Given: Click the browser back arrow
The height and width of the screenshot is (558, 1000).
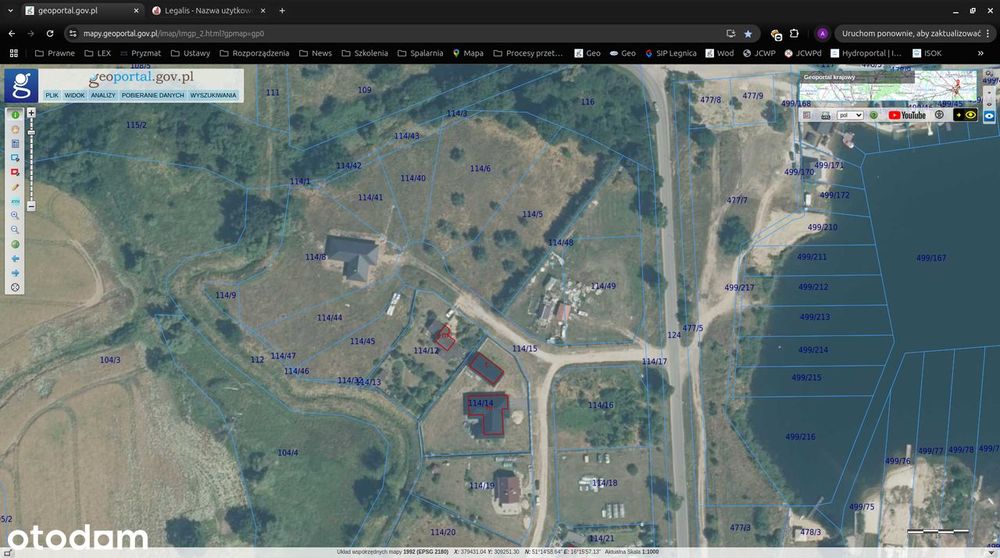Looking at the screenshot, I should click(x=11, y=33).
